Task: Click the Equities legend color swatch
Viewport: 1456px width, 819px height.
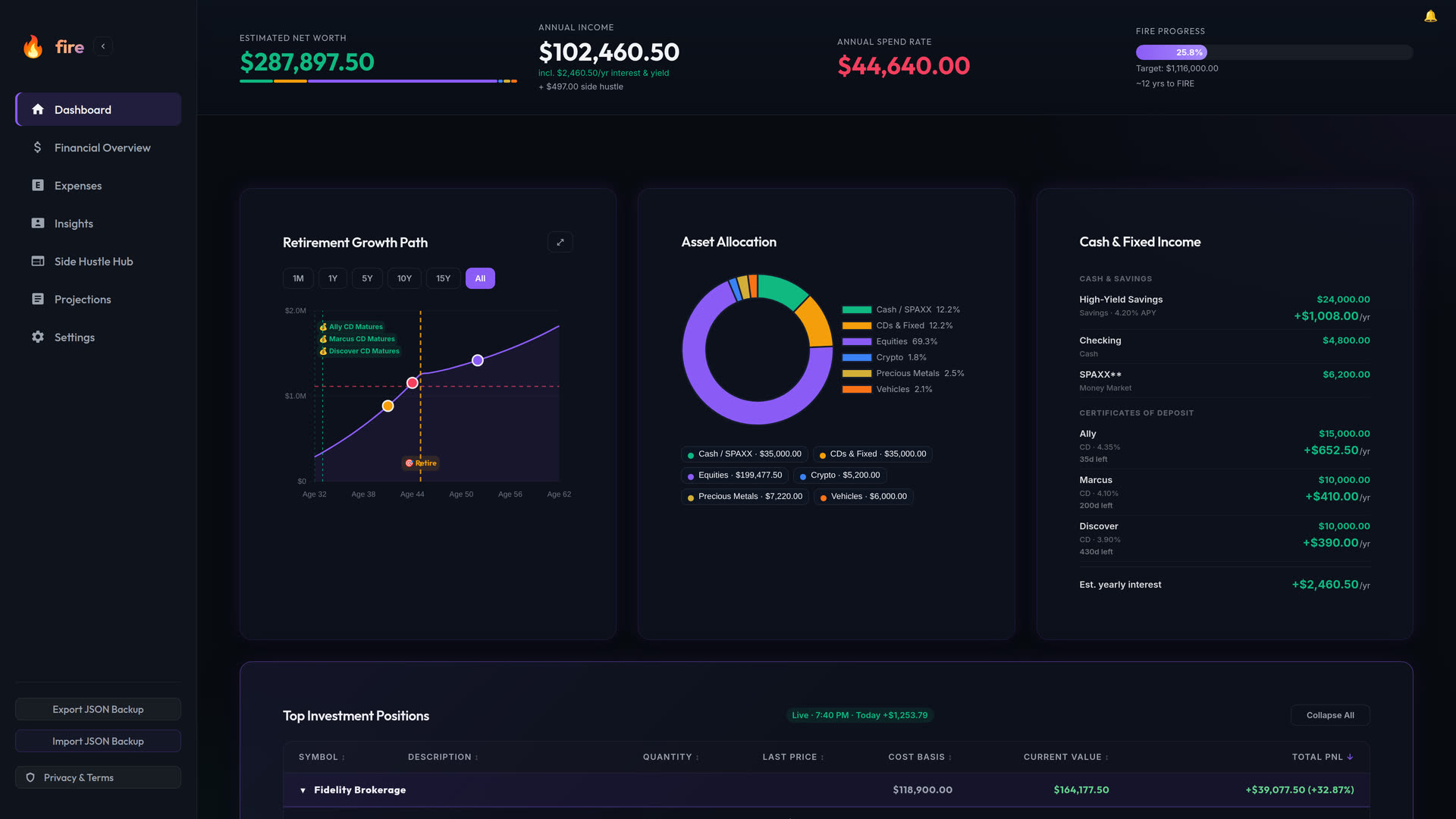Action: click(857, 341)
